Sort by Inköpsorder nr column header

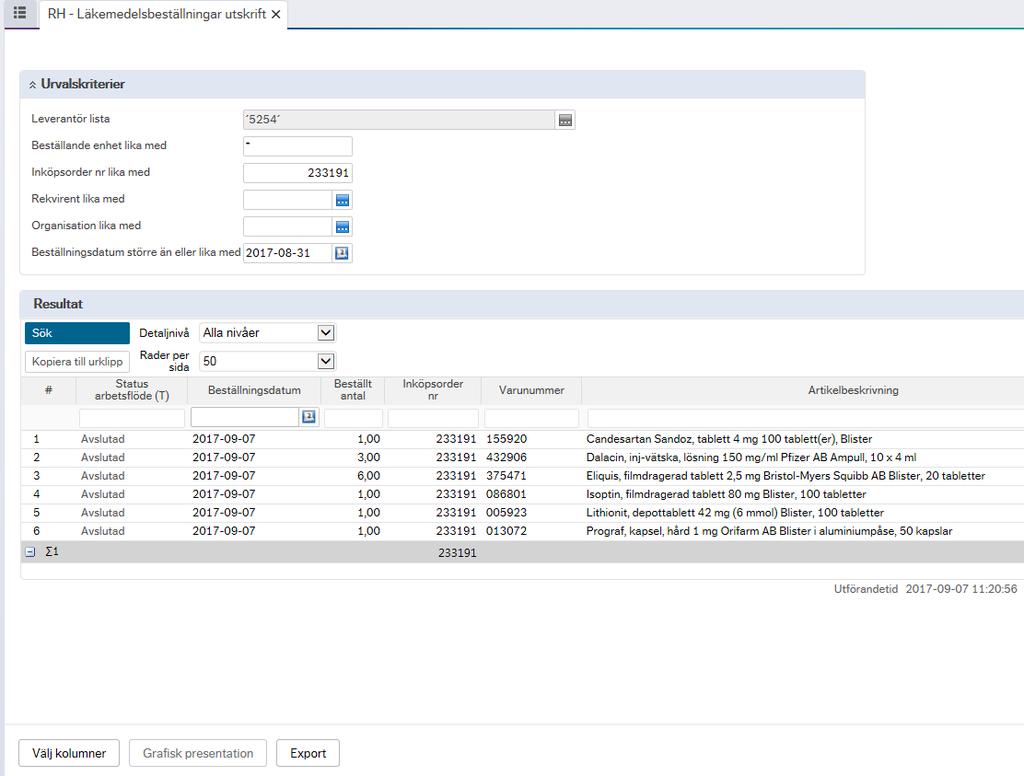click(433, 390)
